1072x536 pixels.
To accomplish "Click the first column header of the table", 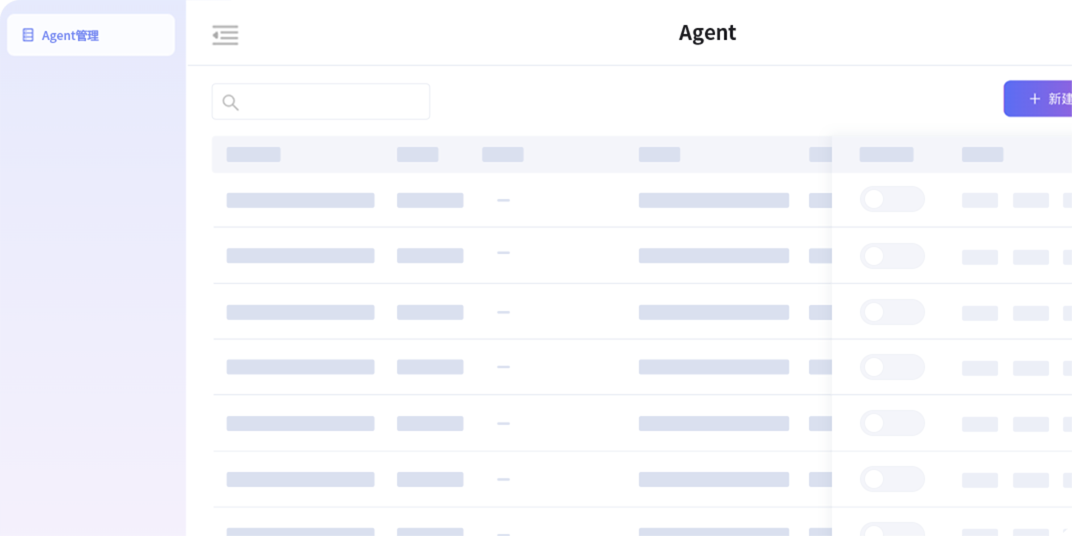I will pos(253,154).
